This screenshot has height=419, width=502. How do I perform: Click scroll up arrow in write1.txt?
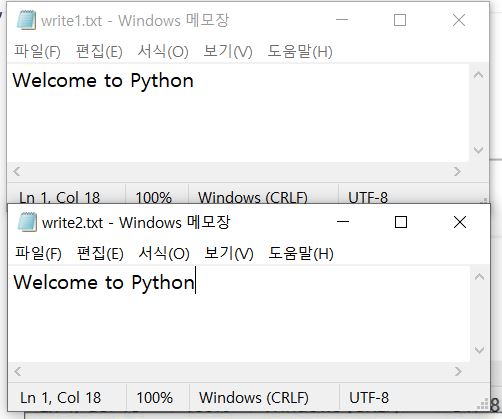[x=479, y=75]
